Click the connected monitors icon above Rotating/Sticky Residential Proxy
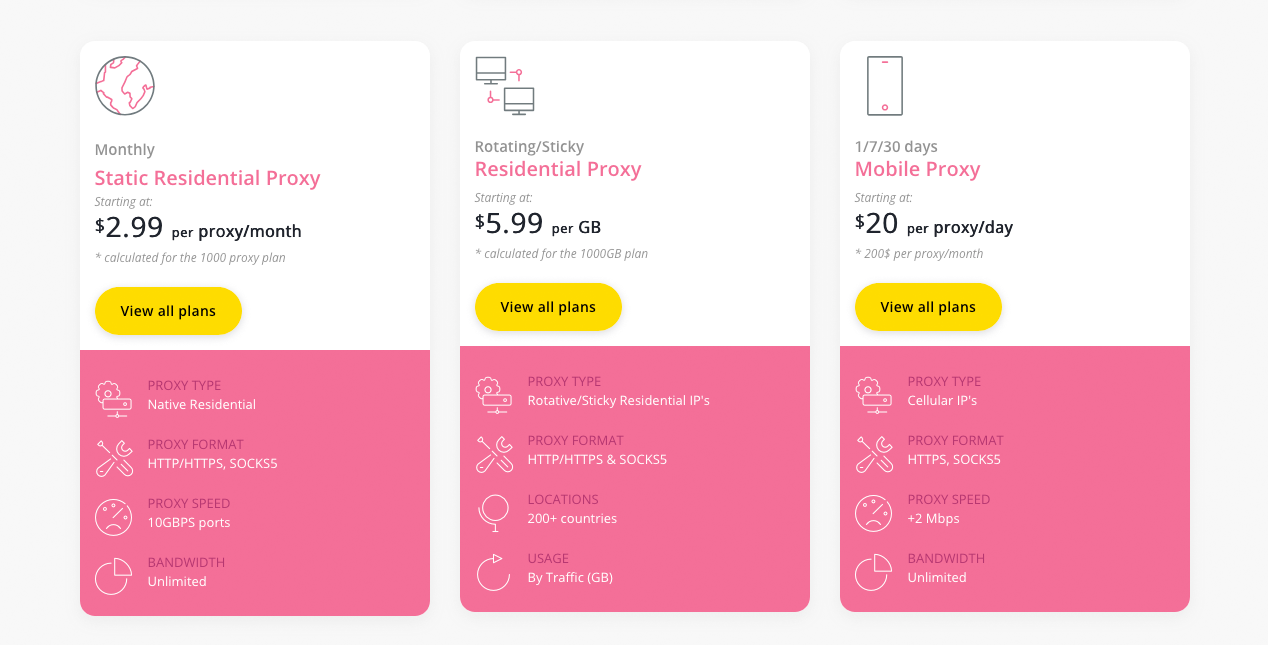 coord(504,85)
